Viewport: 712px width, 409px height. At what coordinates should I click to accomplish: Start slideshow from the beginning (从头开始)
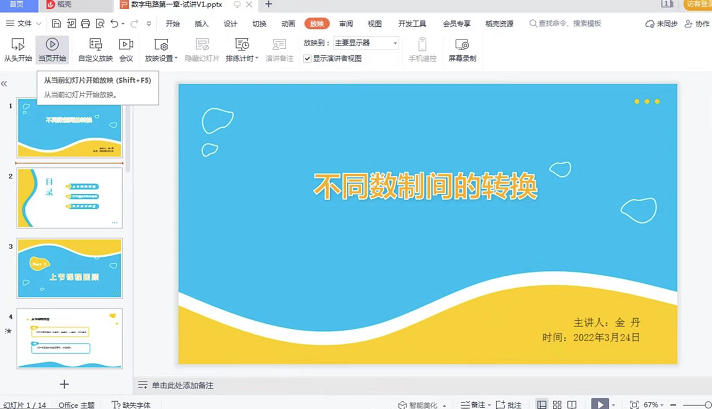pos(17,49)
